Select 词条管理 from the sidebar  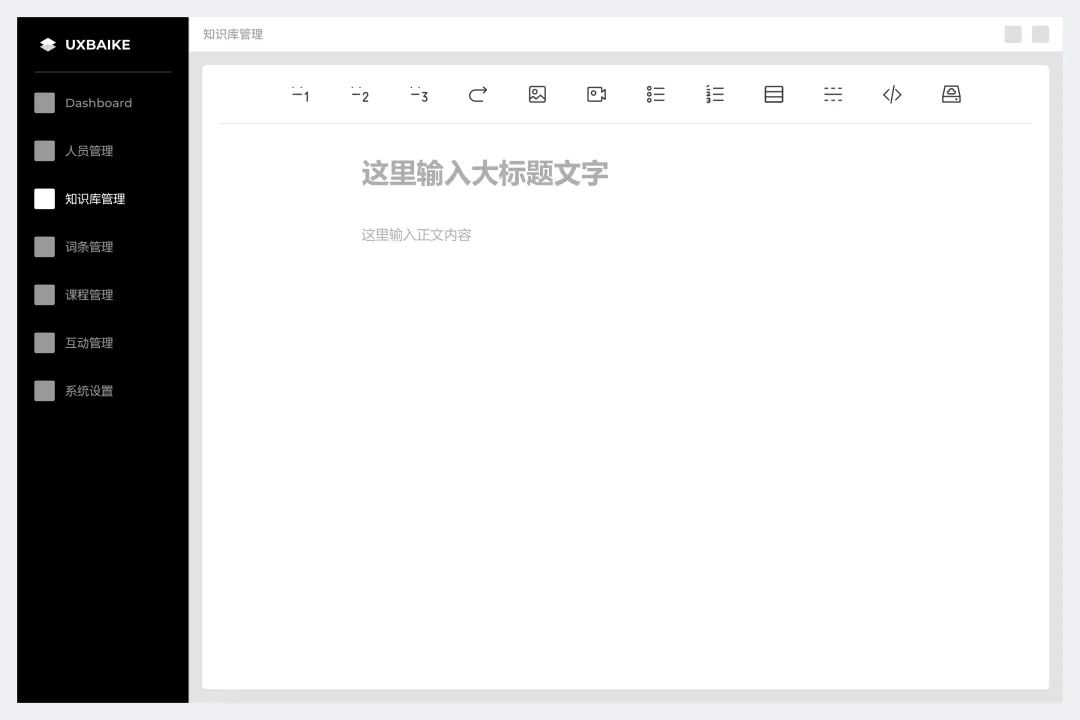coord(90,247)
